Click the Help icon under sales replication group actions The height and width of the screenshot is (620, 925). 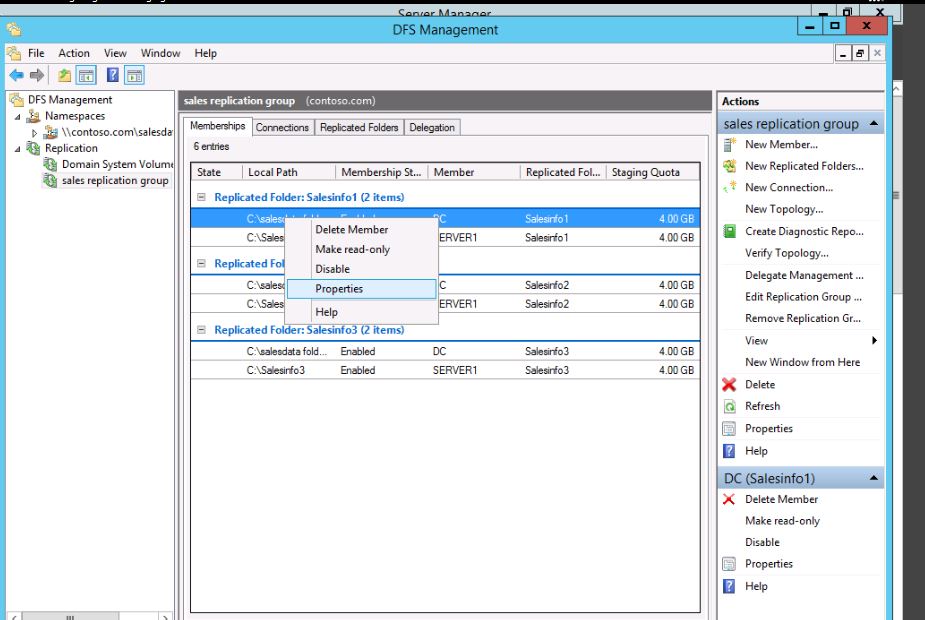[x=730, y=451]
